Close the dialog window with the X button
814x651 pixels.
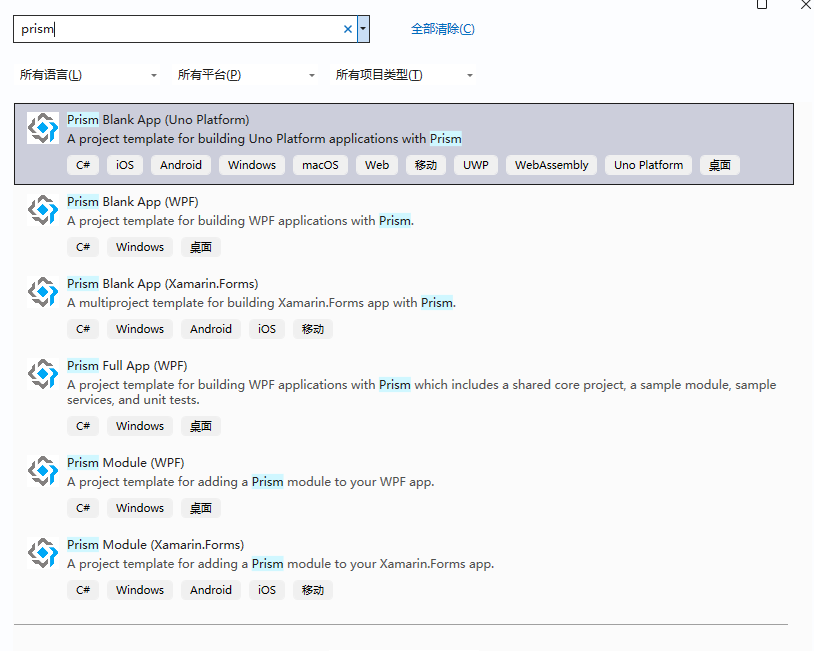click(806, 4)
